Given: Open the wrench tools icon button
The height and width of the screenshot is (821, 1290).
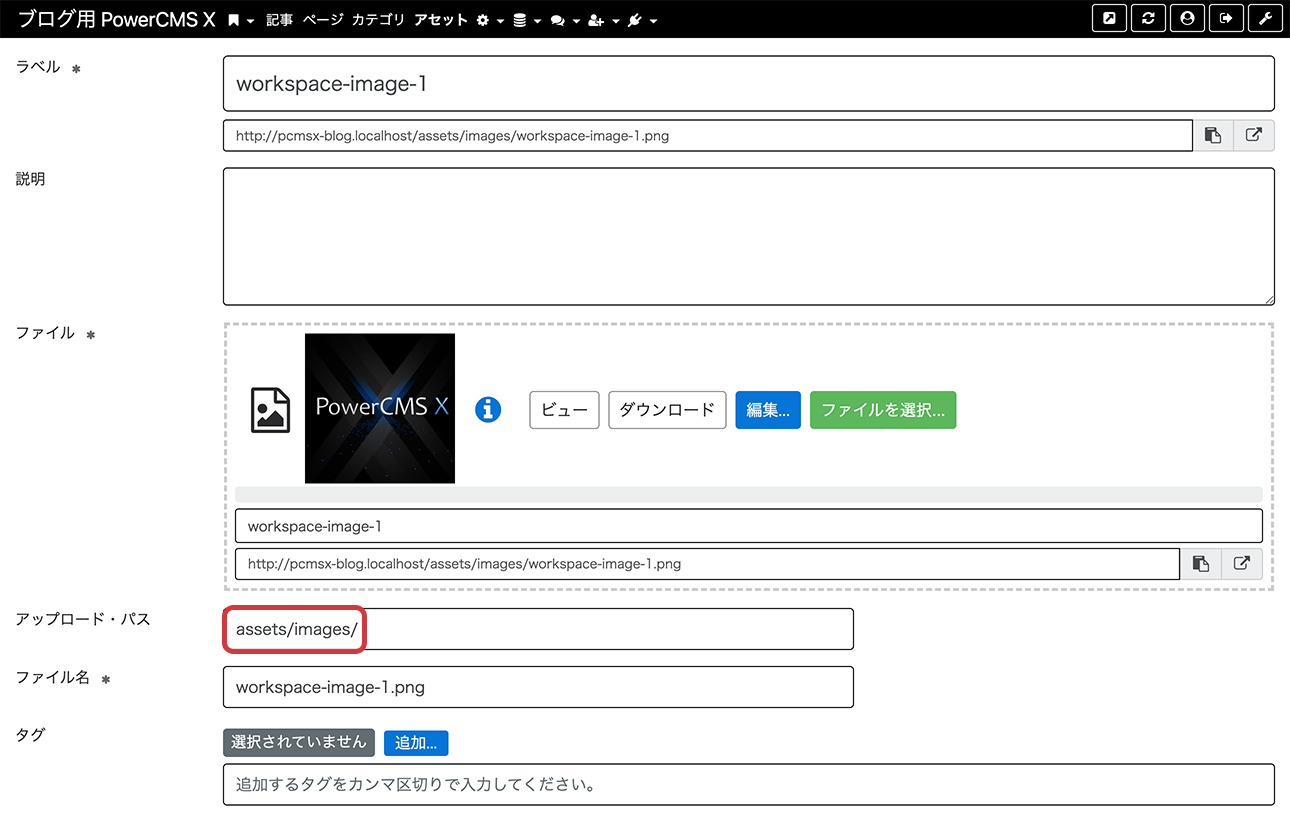Looking at the screenshot, I should (1265, 19).
